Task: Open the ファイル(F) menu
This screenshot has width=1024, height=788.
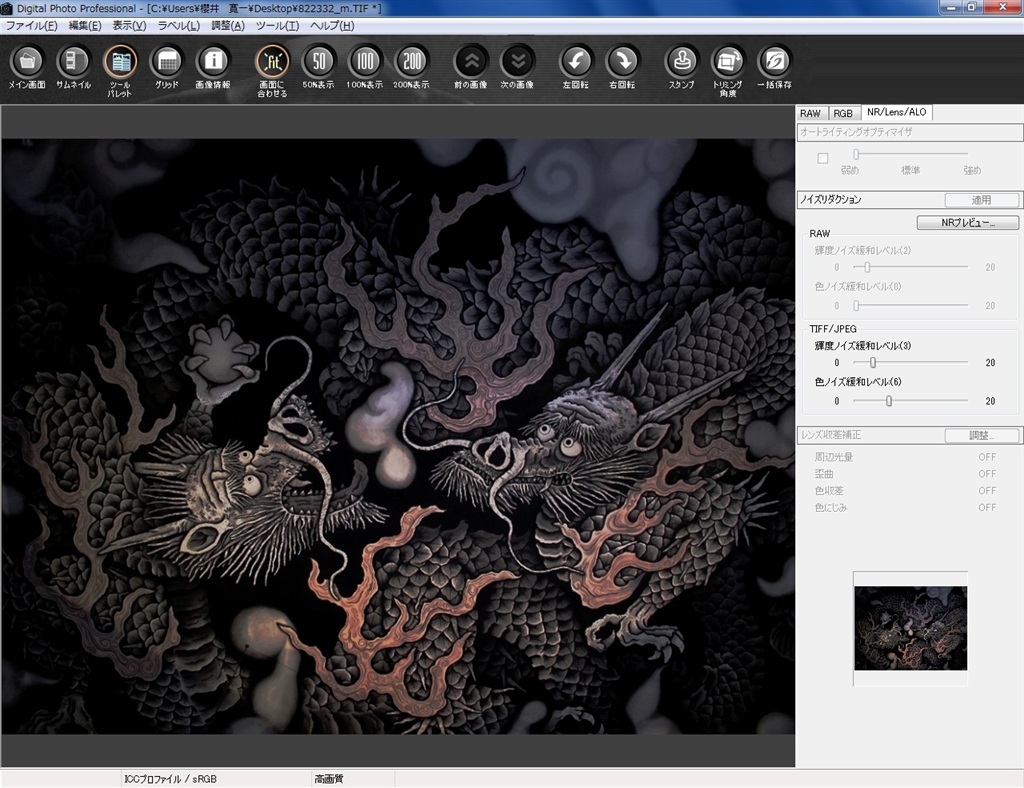Action: 31,25
